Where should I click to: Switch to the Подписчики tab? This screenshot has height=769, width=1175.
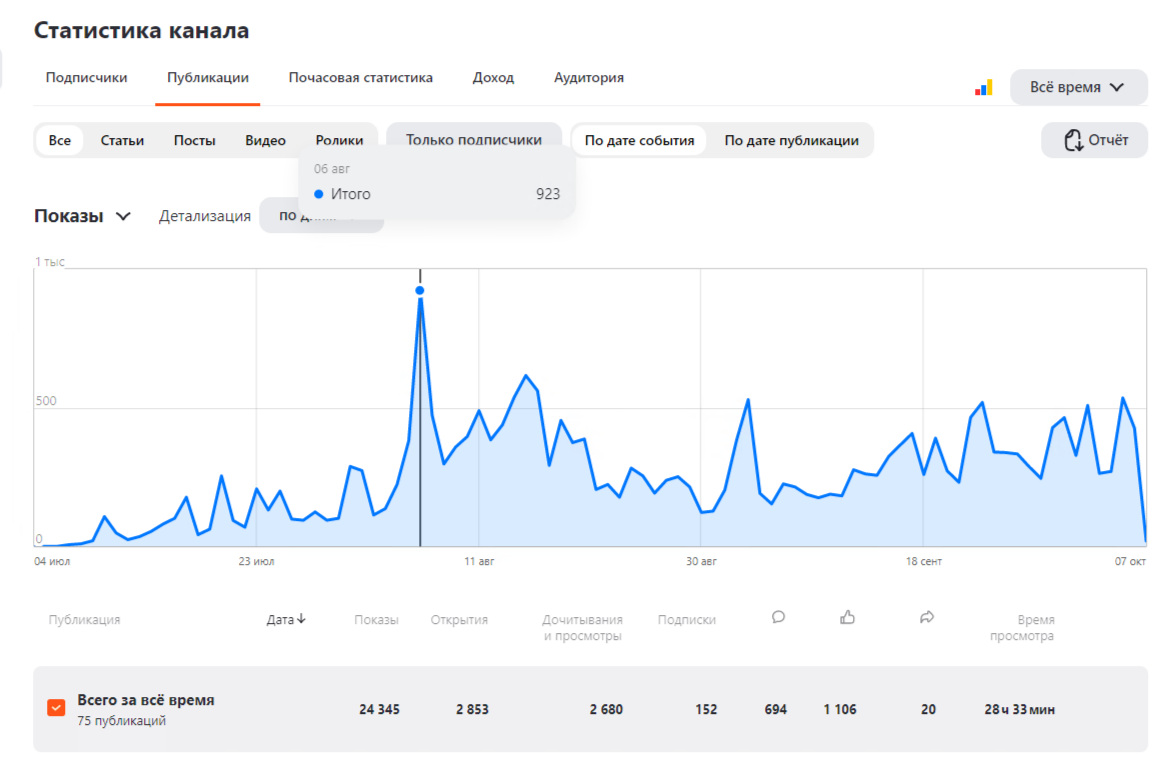click(x=86, y=78)
